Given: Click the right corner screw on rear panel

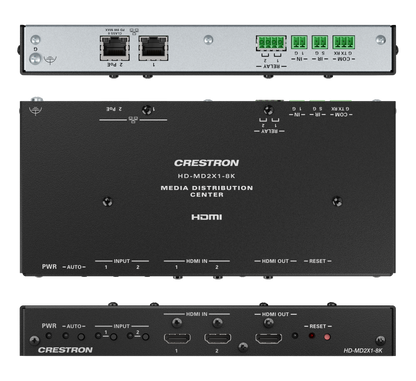Looking at the screenshot, I should coord(381,40).
